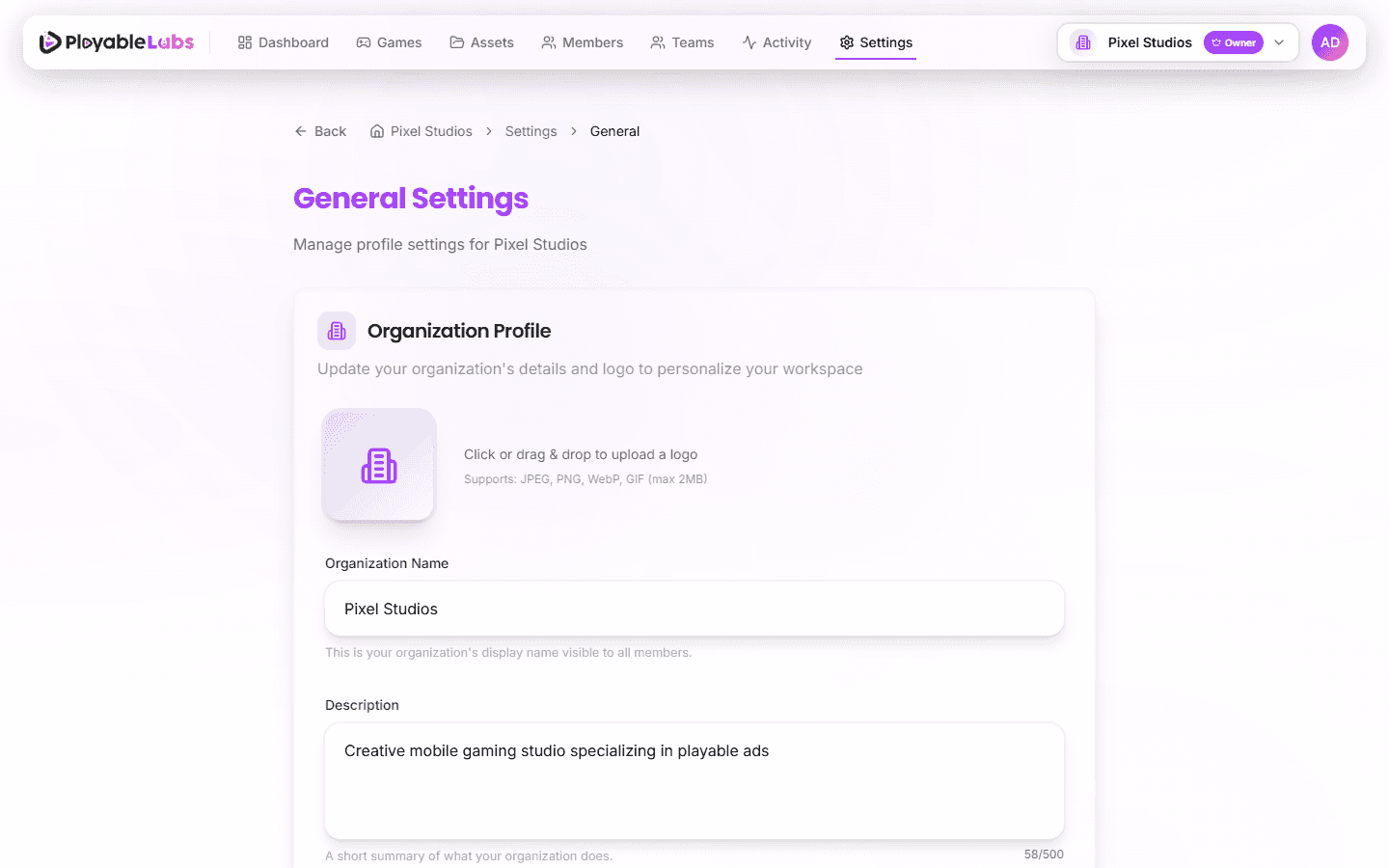Click the Organization Profile building icon
The width and height of the screenshot is (1389, 868).
(x=337, y=330)
